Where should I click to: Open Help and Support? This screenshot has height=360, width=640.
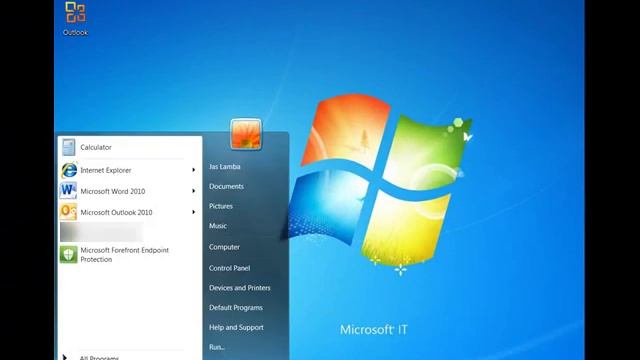click(x=236, y=327)
